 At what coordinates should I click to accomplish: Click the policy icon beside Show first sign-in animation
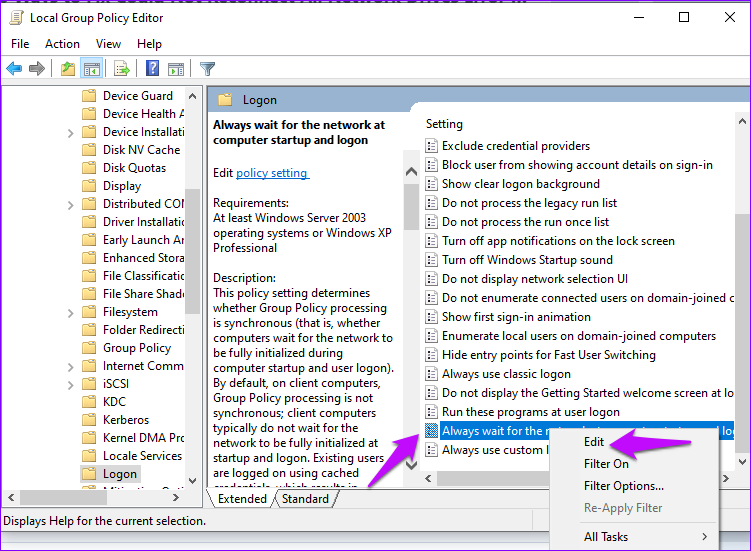[x=432, y=317]
